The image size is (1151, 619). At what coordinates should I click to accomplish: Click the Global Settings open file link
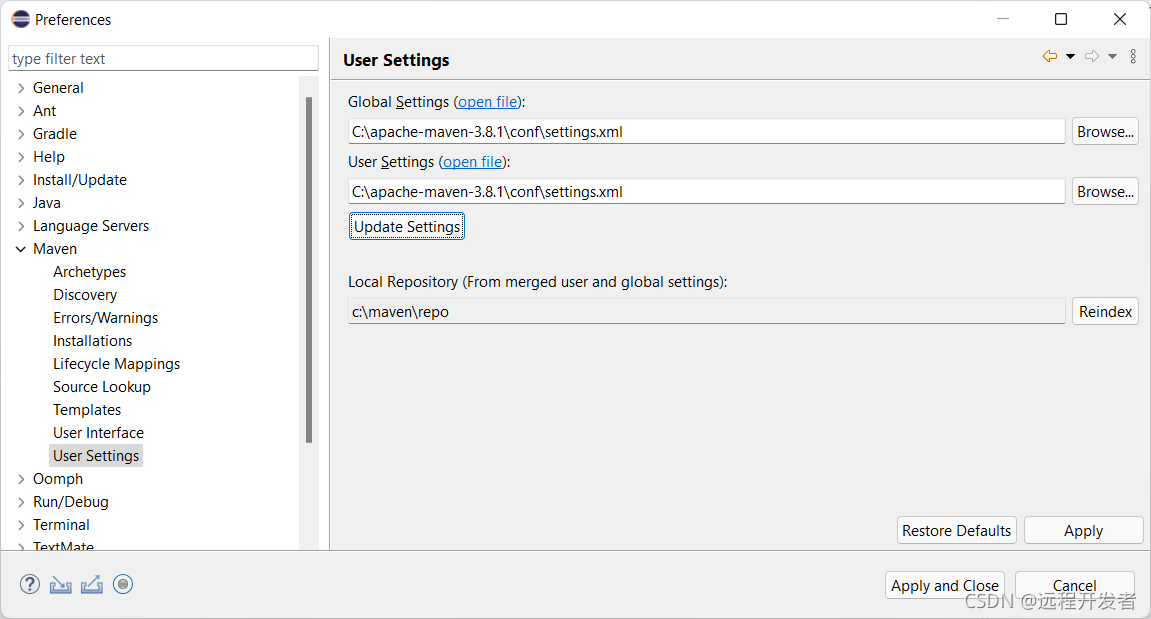pyautogui.click(x=488, y=102)
